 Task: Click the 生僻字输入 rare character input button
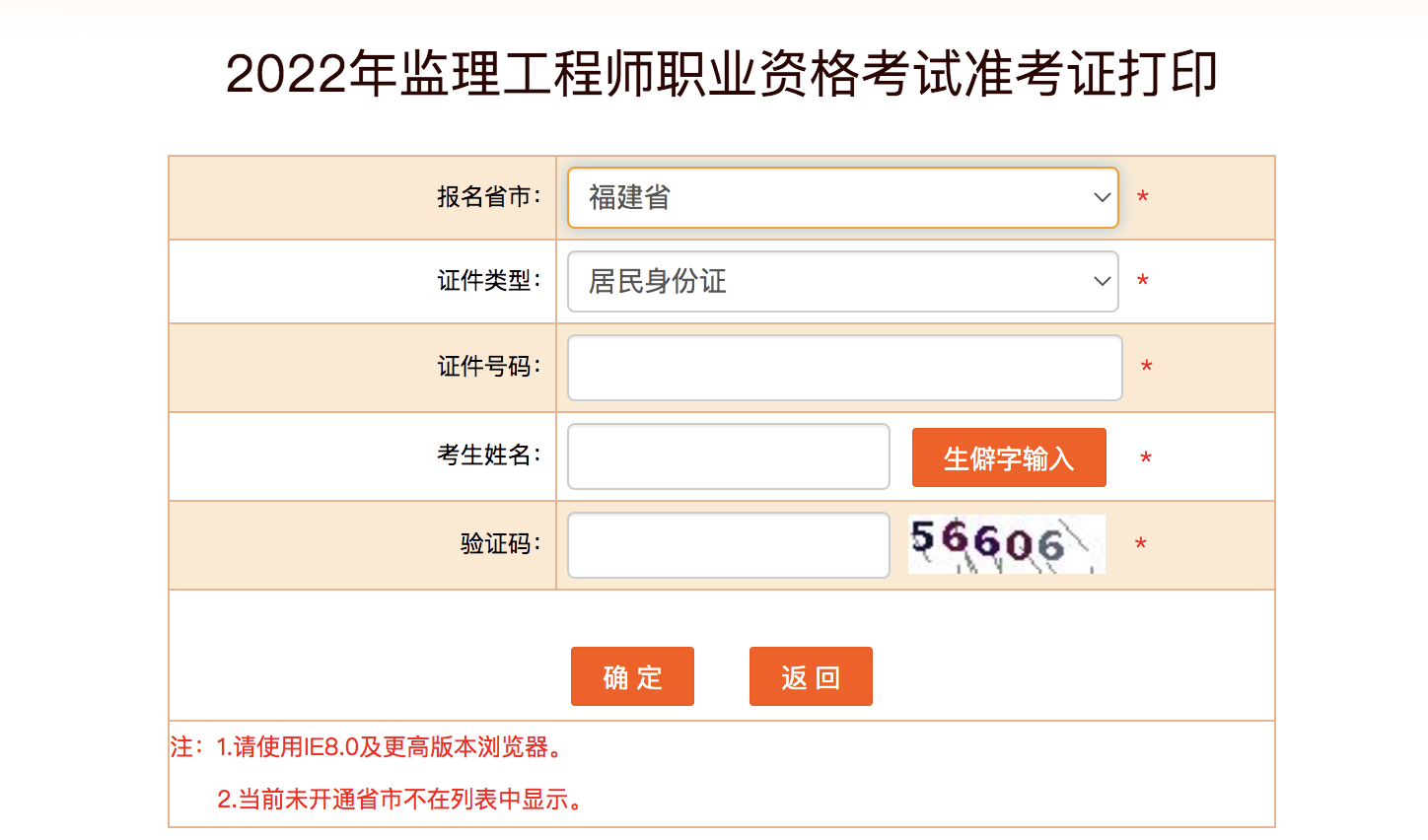[1008, 456]
